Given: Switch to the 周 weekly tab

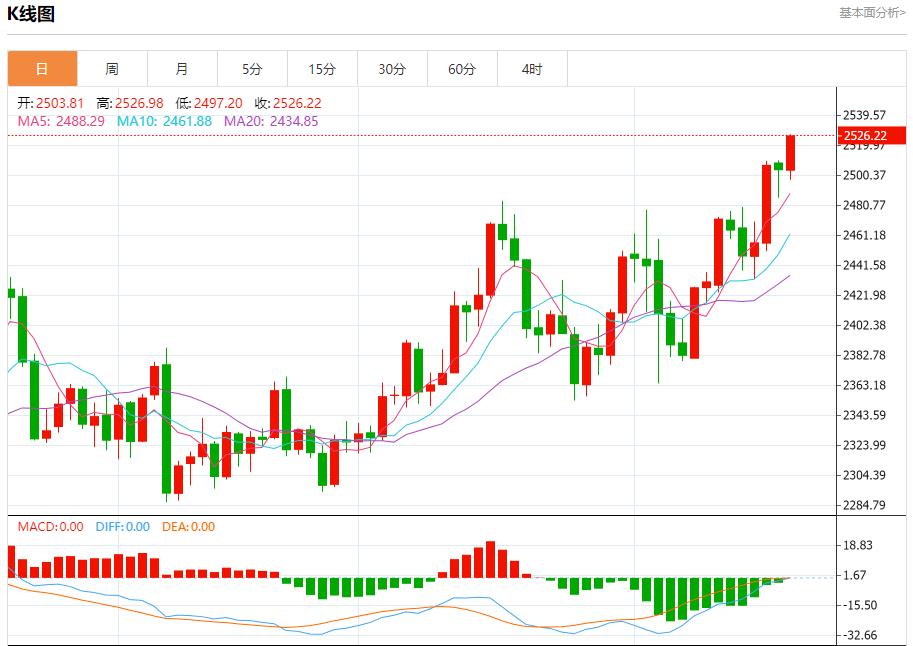Looking at the screenshot, I should (x=112, y=69).
